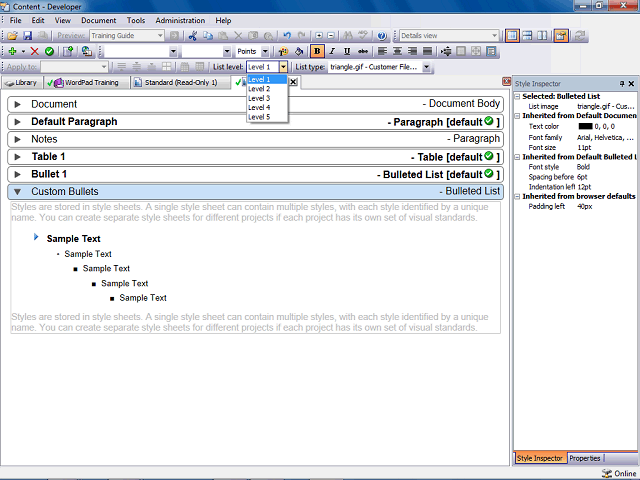
Task: Click the padding box icon
Action: (476, 51)
